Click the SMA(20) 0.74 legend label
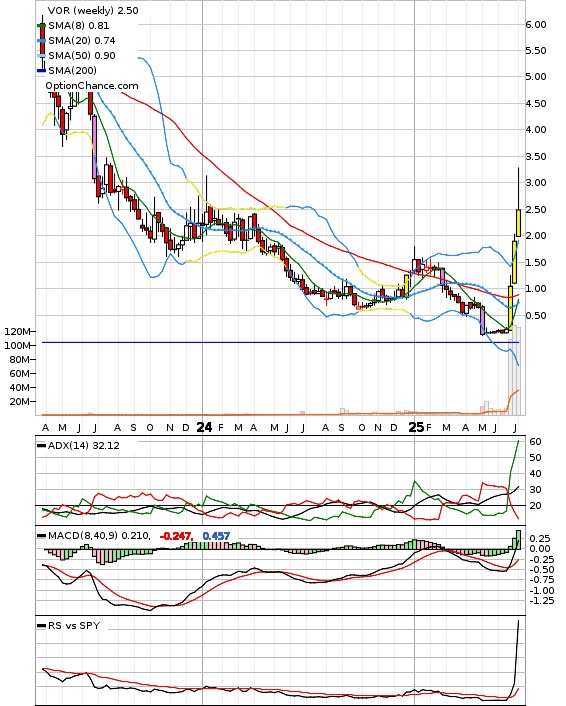 click(x=82, y=41)
